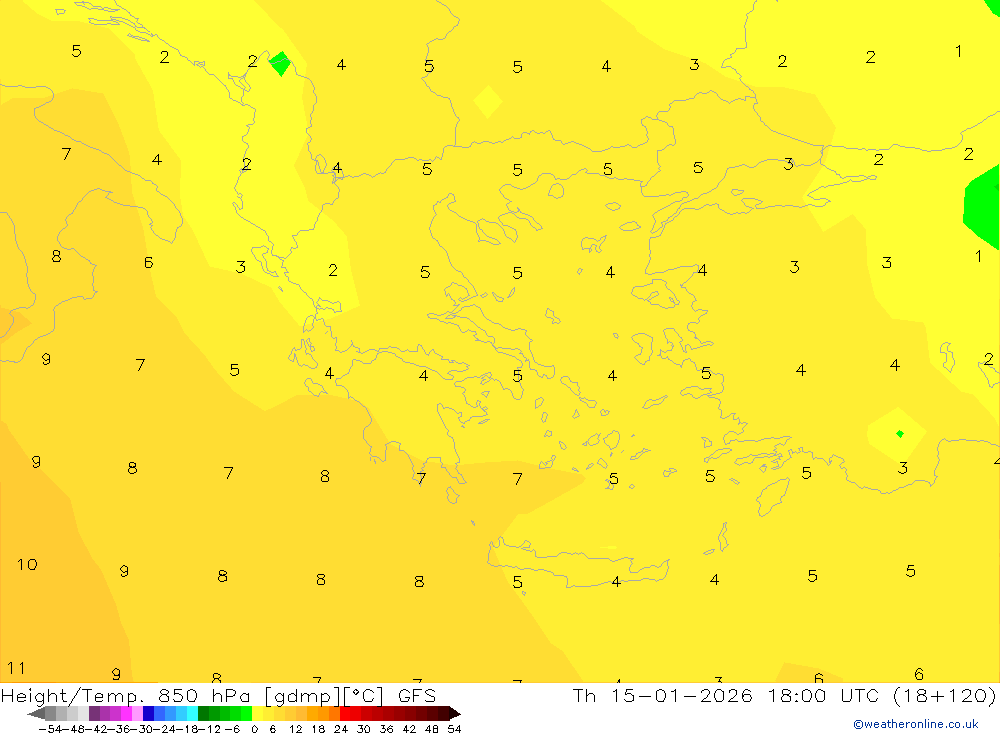
Task: Click the dark maroon arrow at legend's warm end
Action: tap(455, 714)
